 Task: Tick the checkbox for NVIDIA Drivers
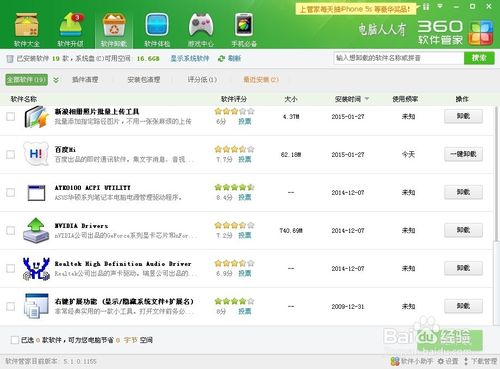click(11, 230)
